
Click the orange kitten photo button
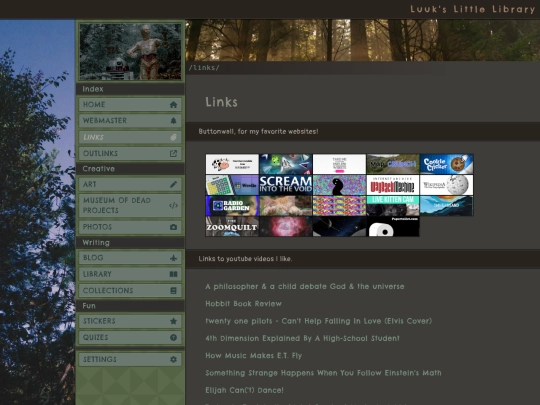[x=286, y=206]
